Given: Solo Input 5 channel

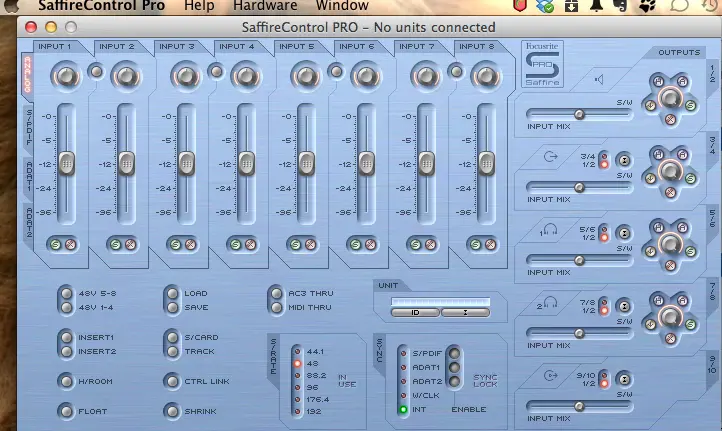Looking at the screenshot, I should [296, 245].
